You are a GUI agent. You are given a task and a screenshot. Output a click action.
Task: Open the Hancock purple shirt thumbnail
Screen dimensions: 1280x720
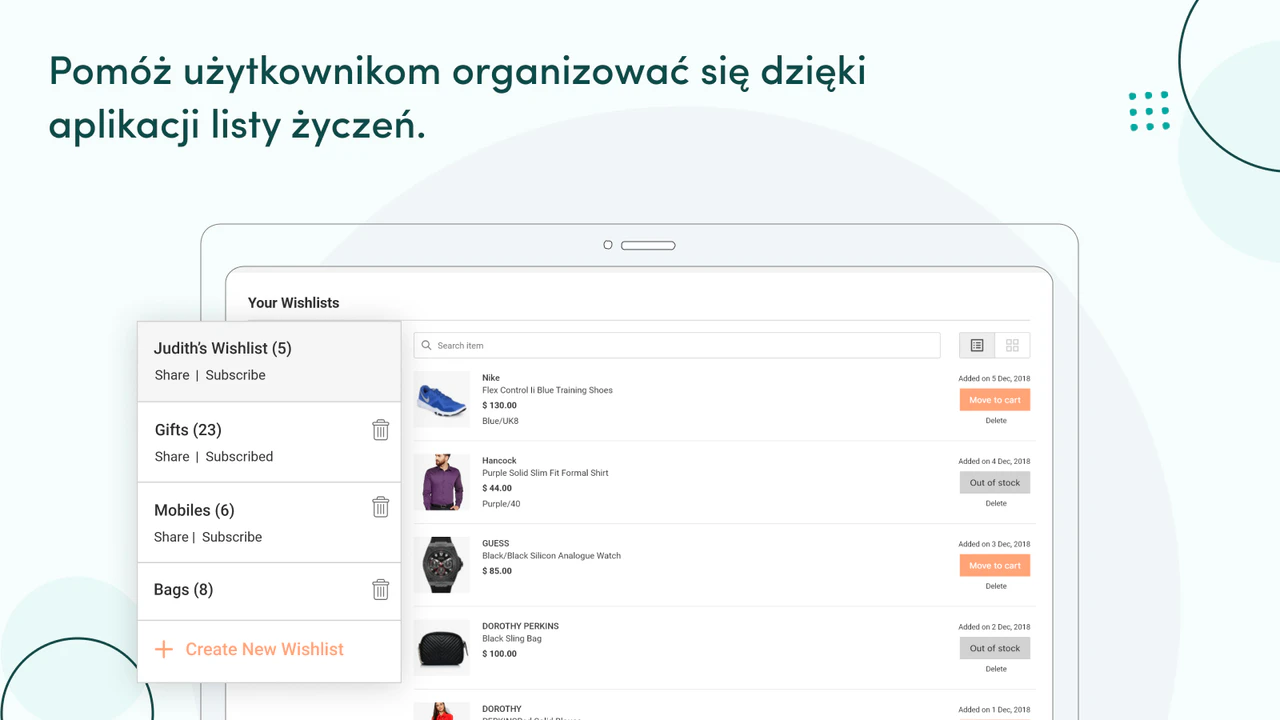[x=442, y=482]
